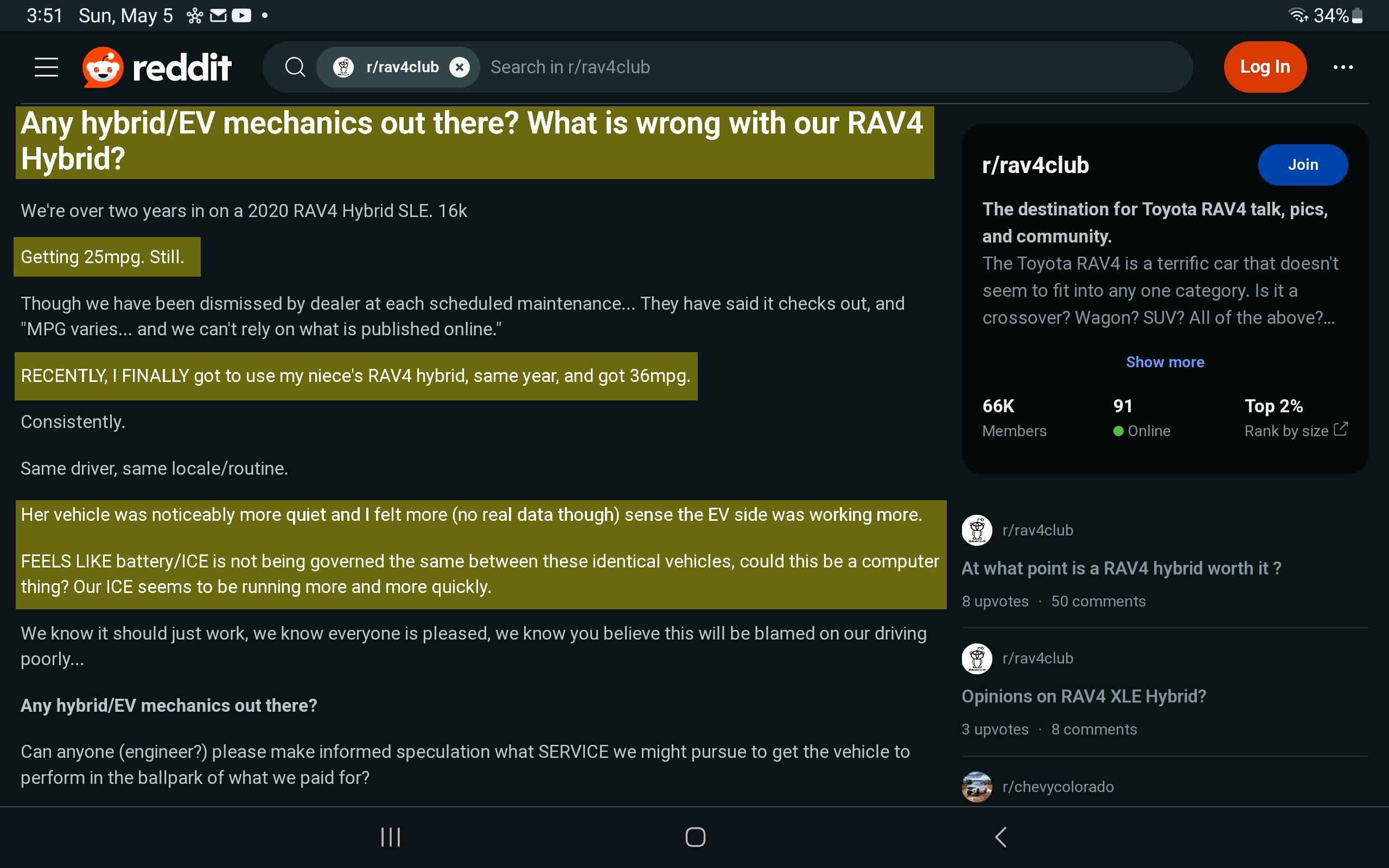Screen dimensions: 1389x868
Task: Open post 'Opinions on RAV4 XLE Hybrid?'
Action: tap(1084, 697)
